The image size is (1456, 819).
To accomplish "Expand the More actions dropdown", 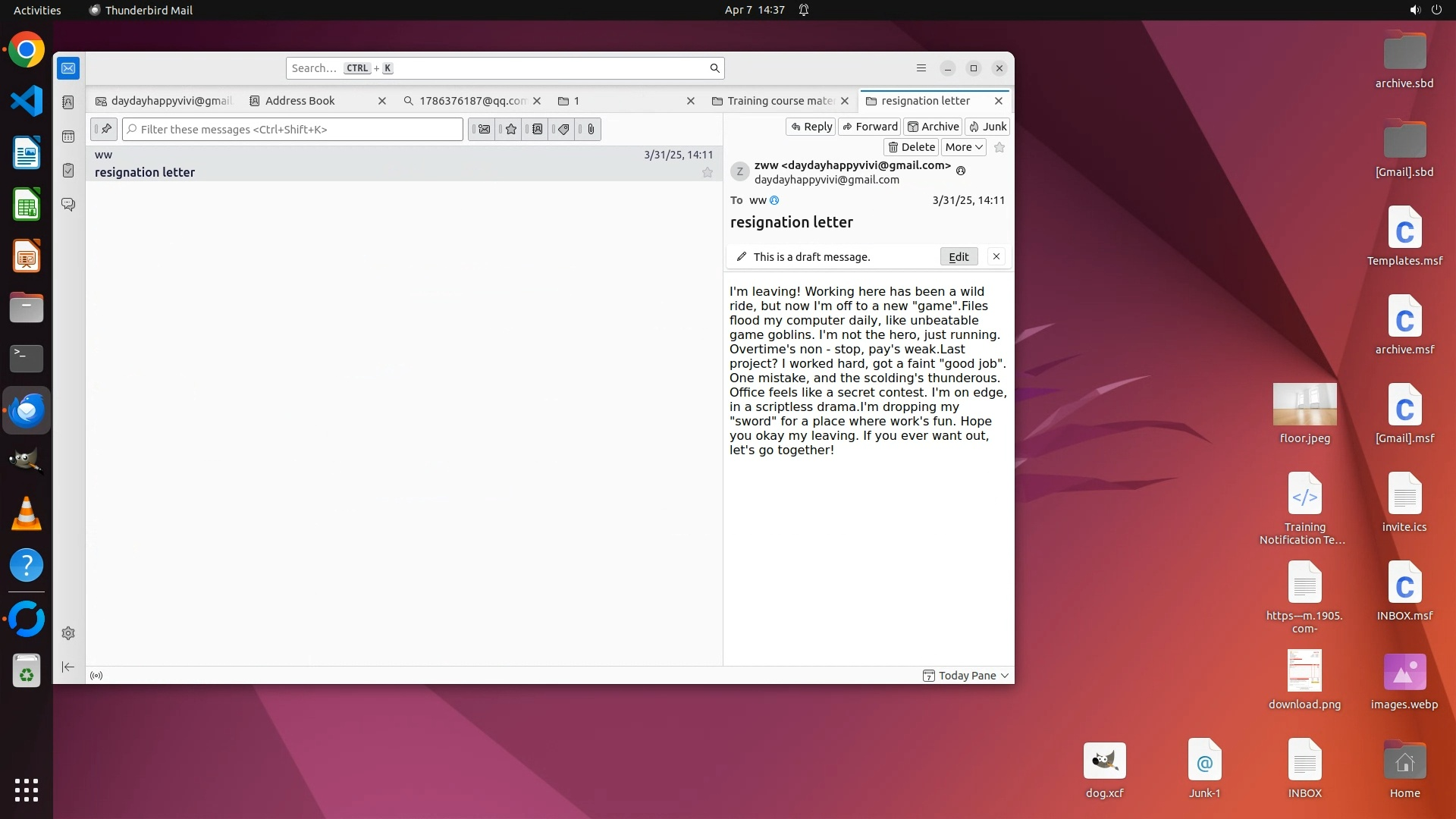I will [x=964, y=147].
